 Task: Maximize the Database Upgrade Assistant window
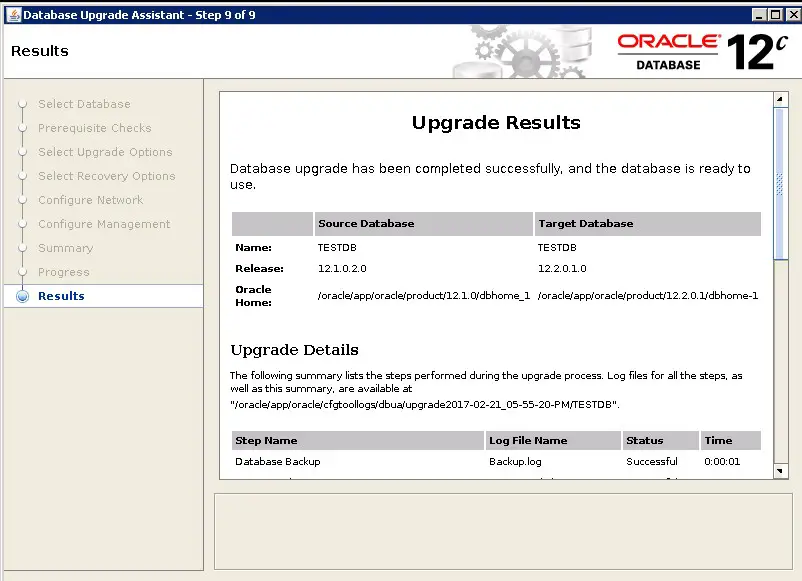click(x=775, y=15)
